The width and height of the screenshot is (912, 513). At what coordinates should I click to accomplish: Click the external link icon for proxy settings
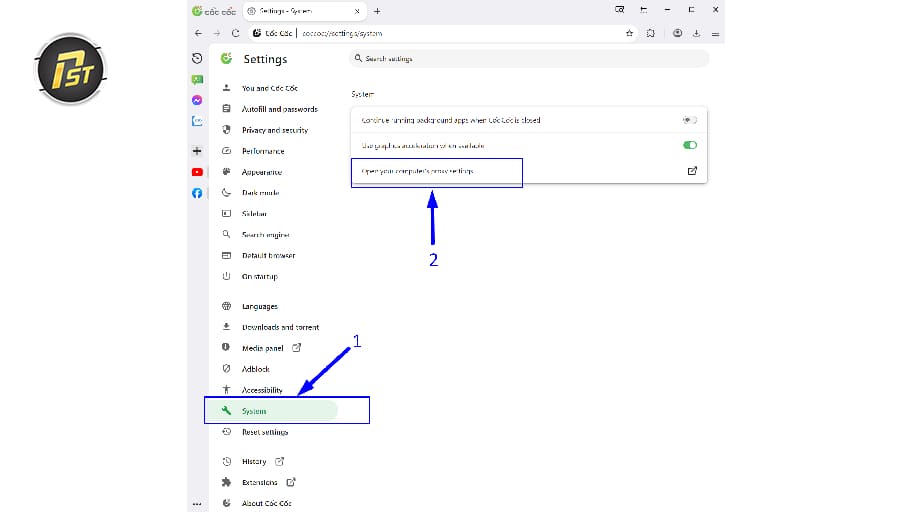692,171
